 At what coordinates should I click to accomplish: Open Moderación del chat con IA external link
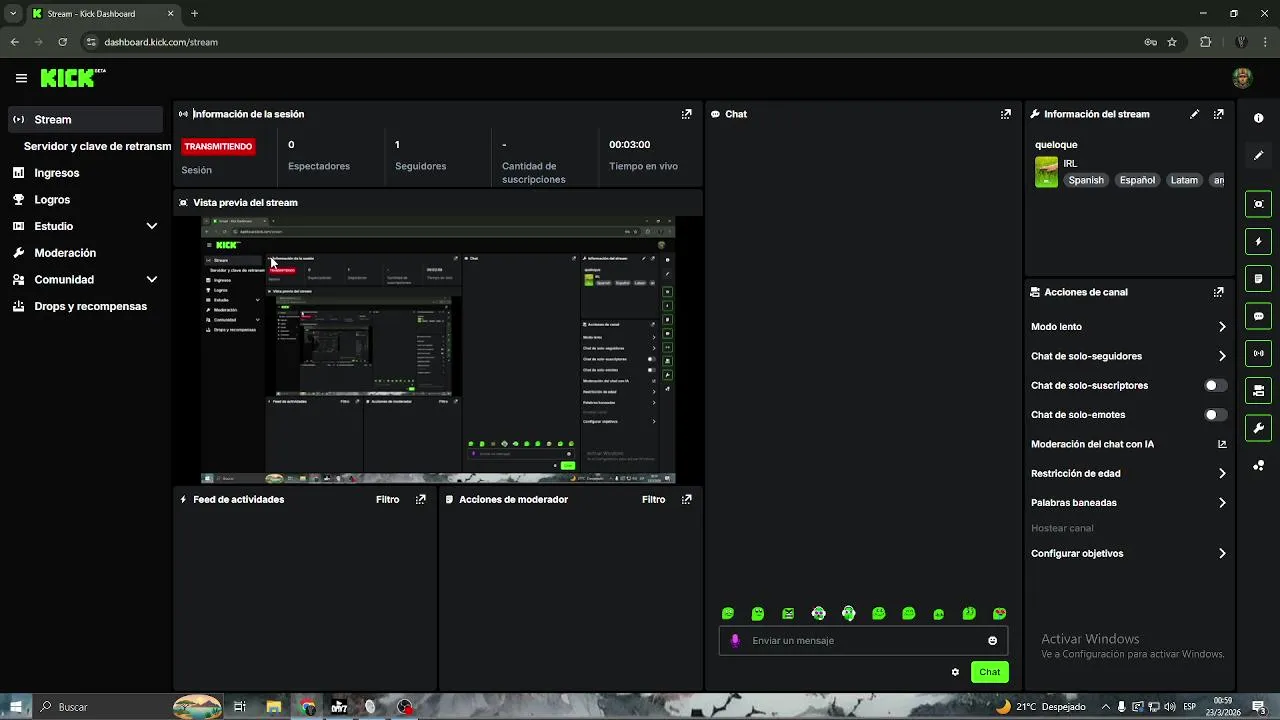pyautogui.click(x=1222, y=444)
